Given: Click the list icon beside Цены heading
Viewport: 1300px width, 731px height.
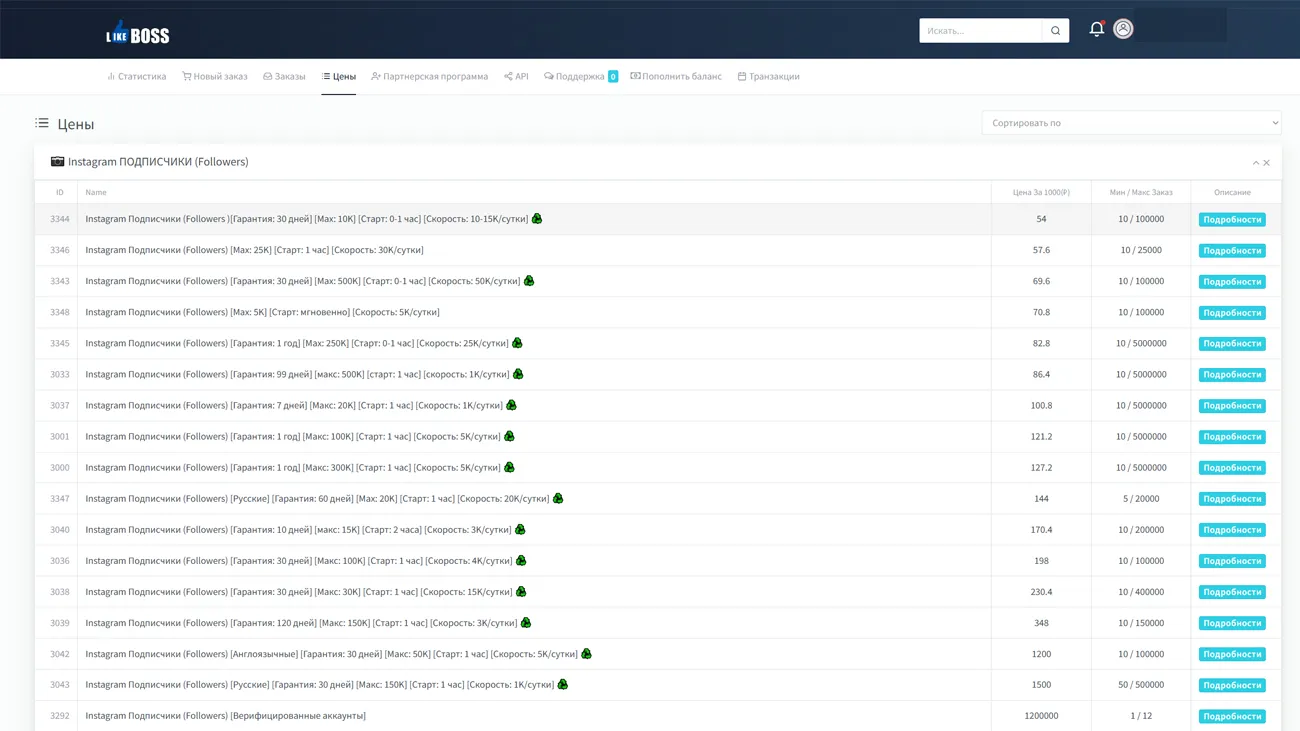Looking at the screenshot, I should click(42, 123).
